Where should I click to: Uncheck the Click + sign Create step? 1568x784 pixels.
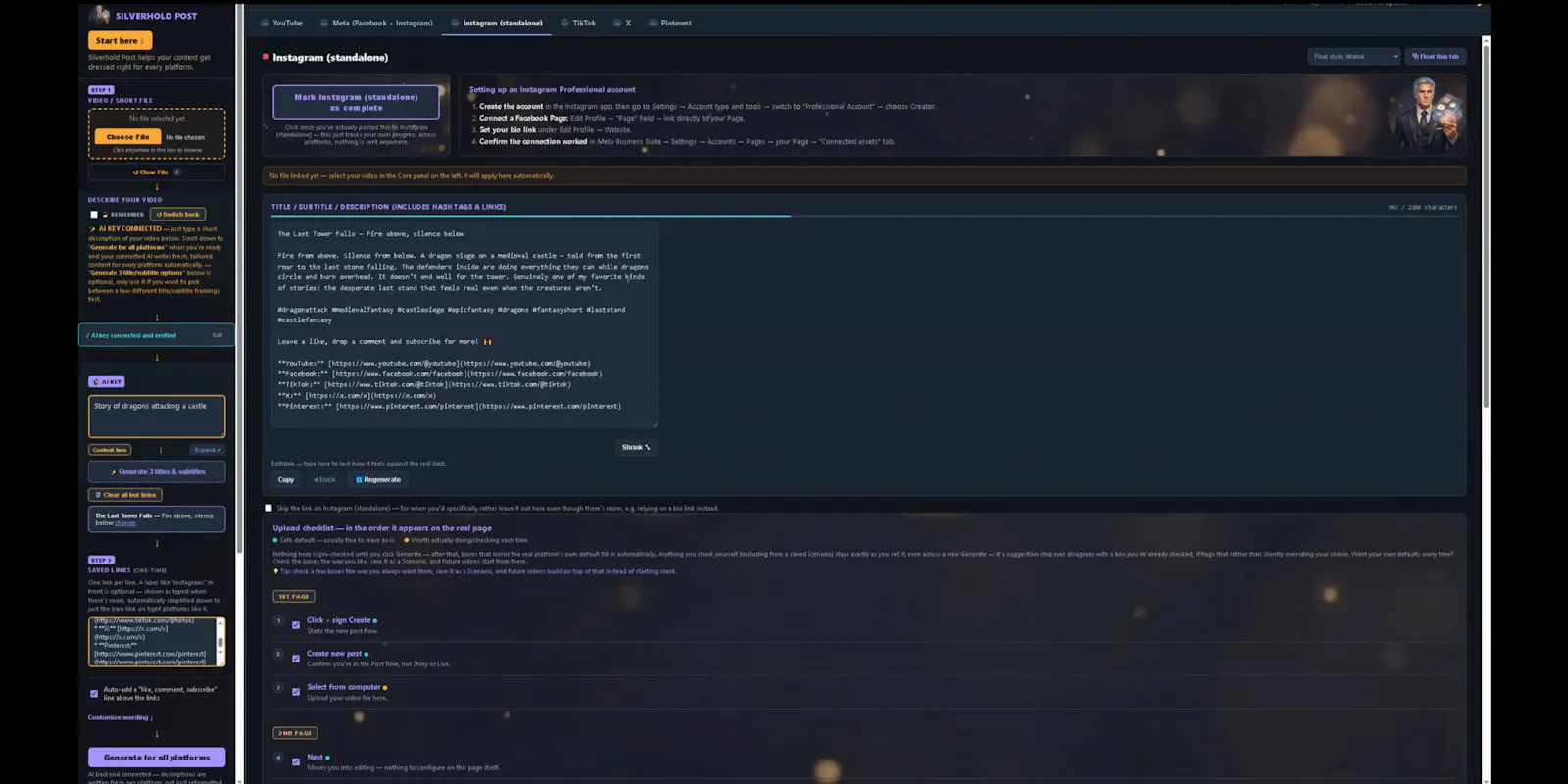pos(296,625)
